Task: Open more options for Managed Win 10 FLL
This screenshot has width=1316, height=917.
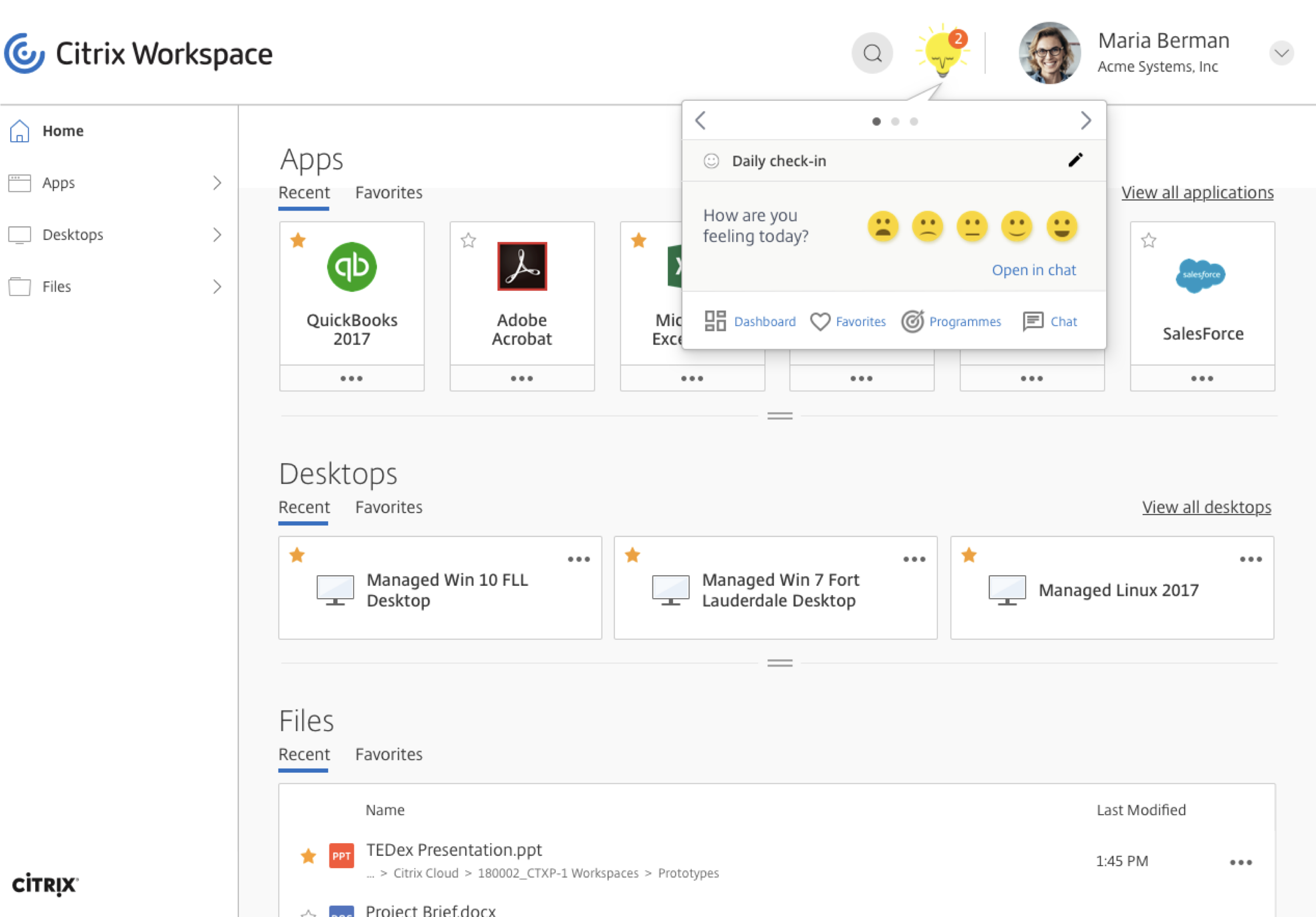Action: click(x=578, y=560)
